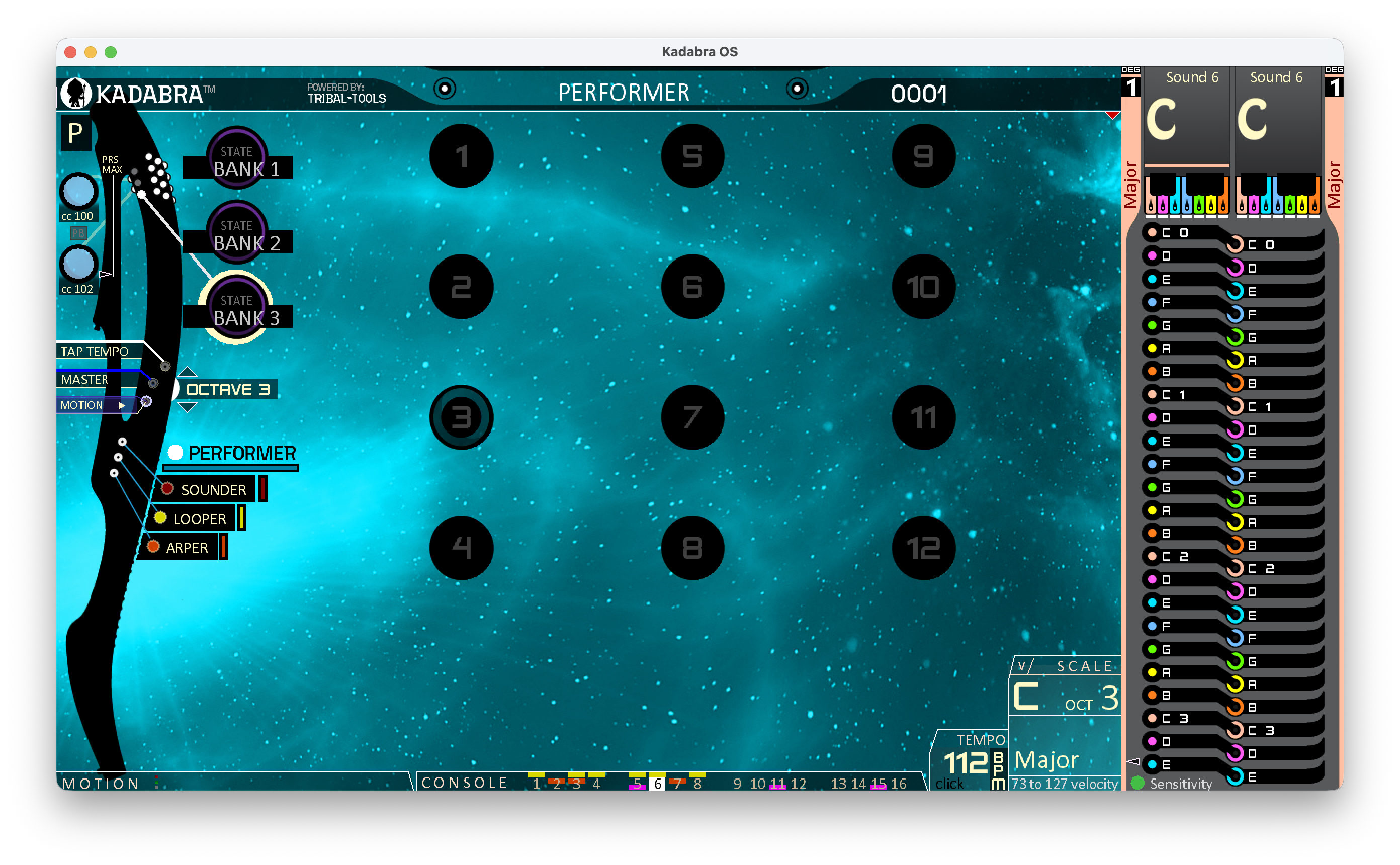Trigger state pad 12
Screen dimensions: 1400x865
(x=924, y=548)
